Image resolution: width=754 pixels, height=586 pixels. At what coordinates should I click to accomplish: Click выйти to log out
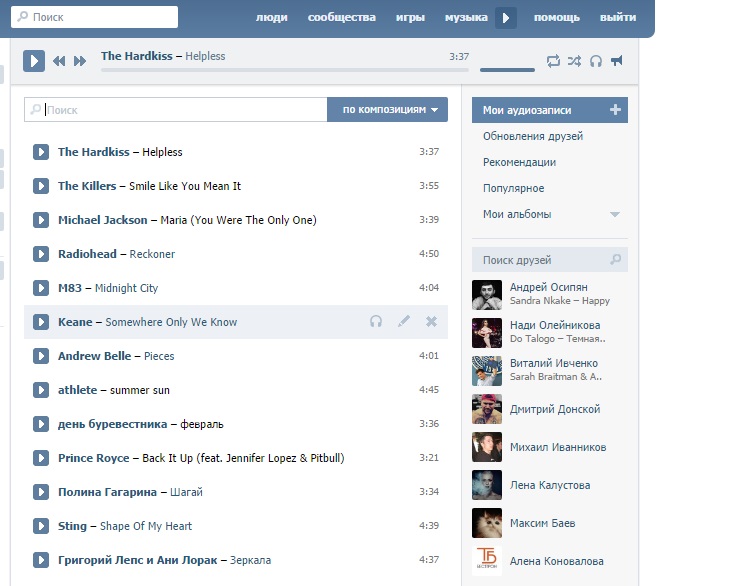click(x=618, y=17)
